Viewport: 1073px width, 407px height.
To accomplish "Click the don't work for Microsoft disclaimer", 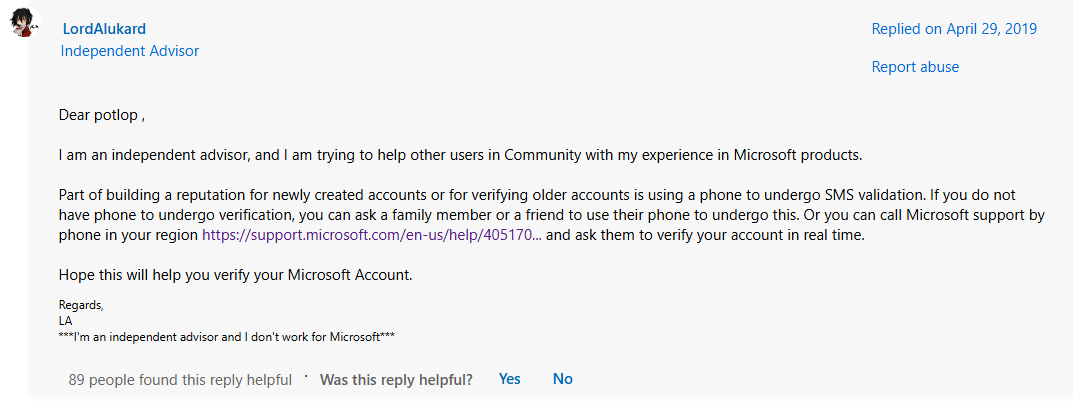I will (227, 337).
